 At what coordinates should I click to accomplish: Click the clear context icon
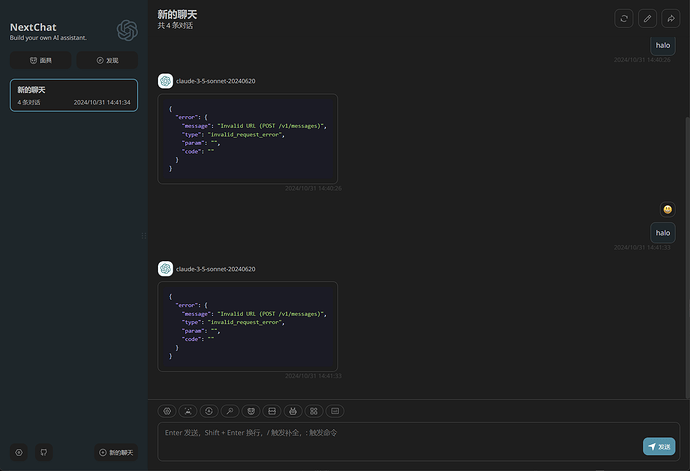[x=272, y=411]
